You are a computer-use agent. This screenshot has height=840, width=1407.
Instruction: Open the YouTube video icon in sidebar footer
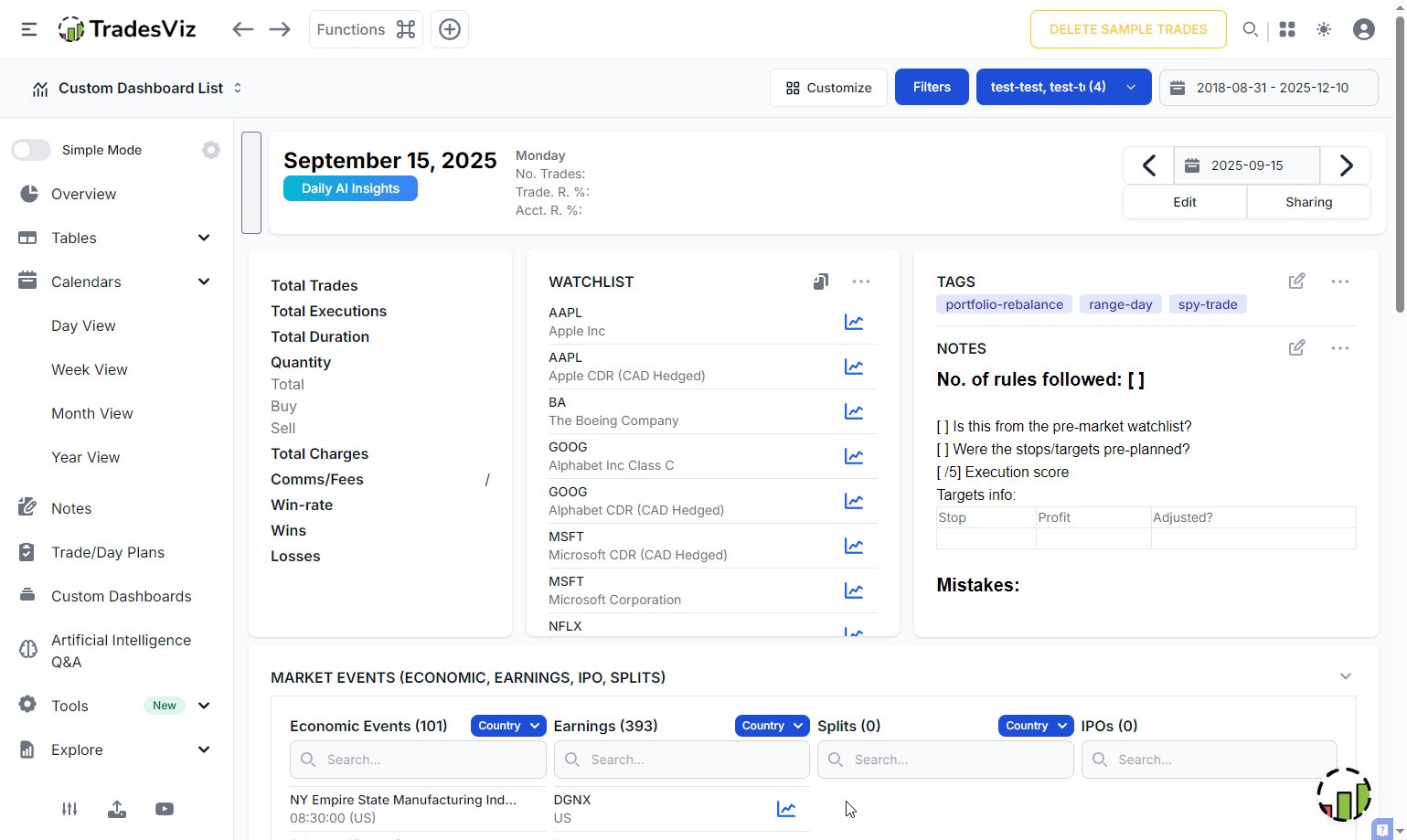point(165,809)
